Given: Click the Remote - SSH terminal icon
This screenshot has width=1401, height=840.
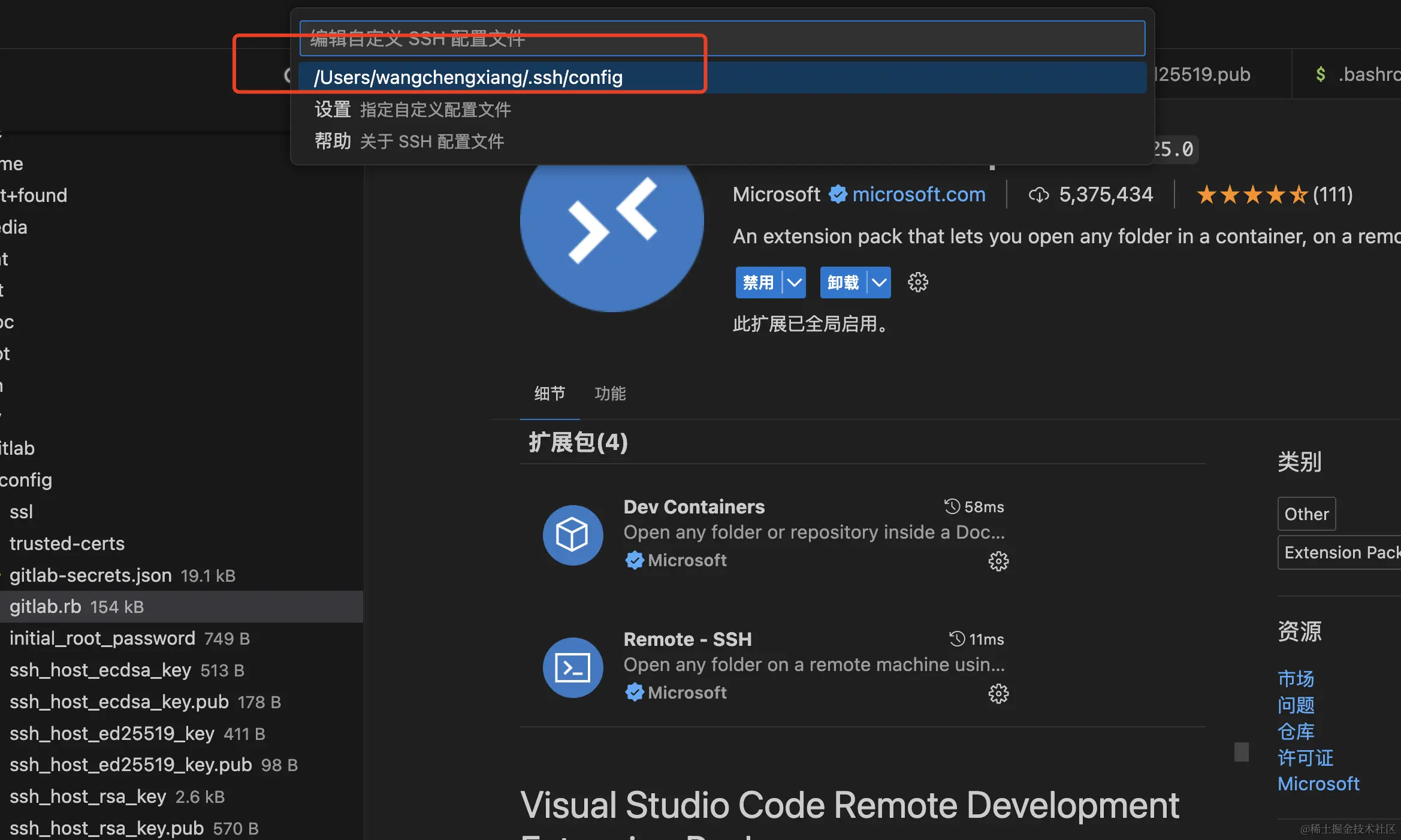Looking at the screenshot, I should coord(572,667).
